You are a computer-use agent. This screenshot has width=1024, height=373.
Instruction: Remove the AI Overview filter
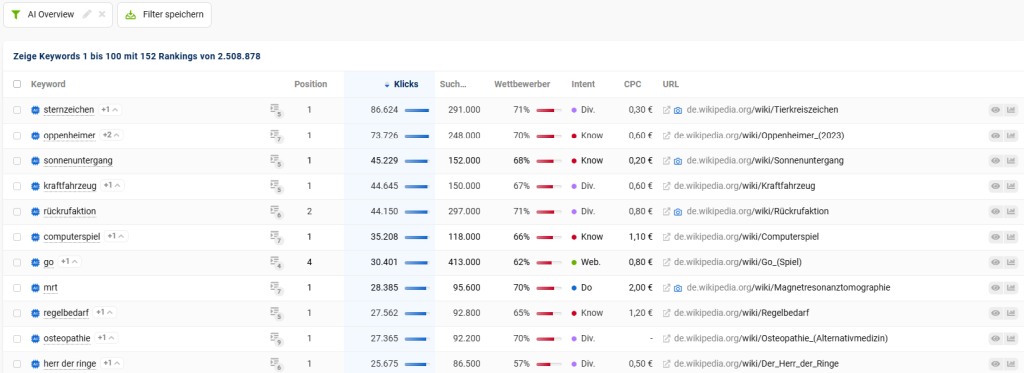pyautogui.click(x=102, y=14)
